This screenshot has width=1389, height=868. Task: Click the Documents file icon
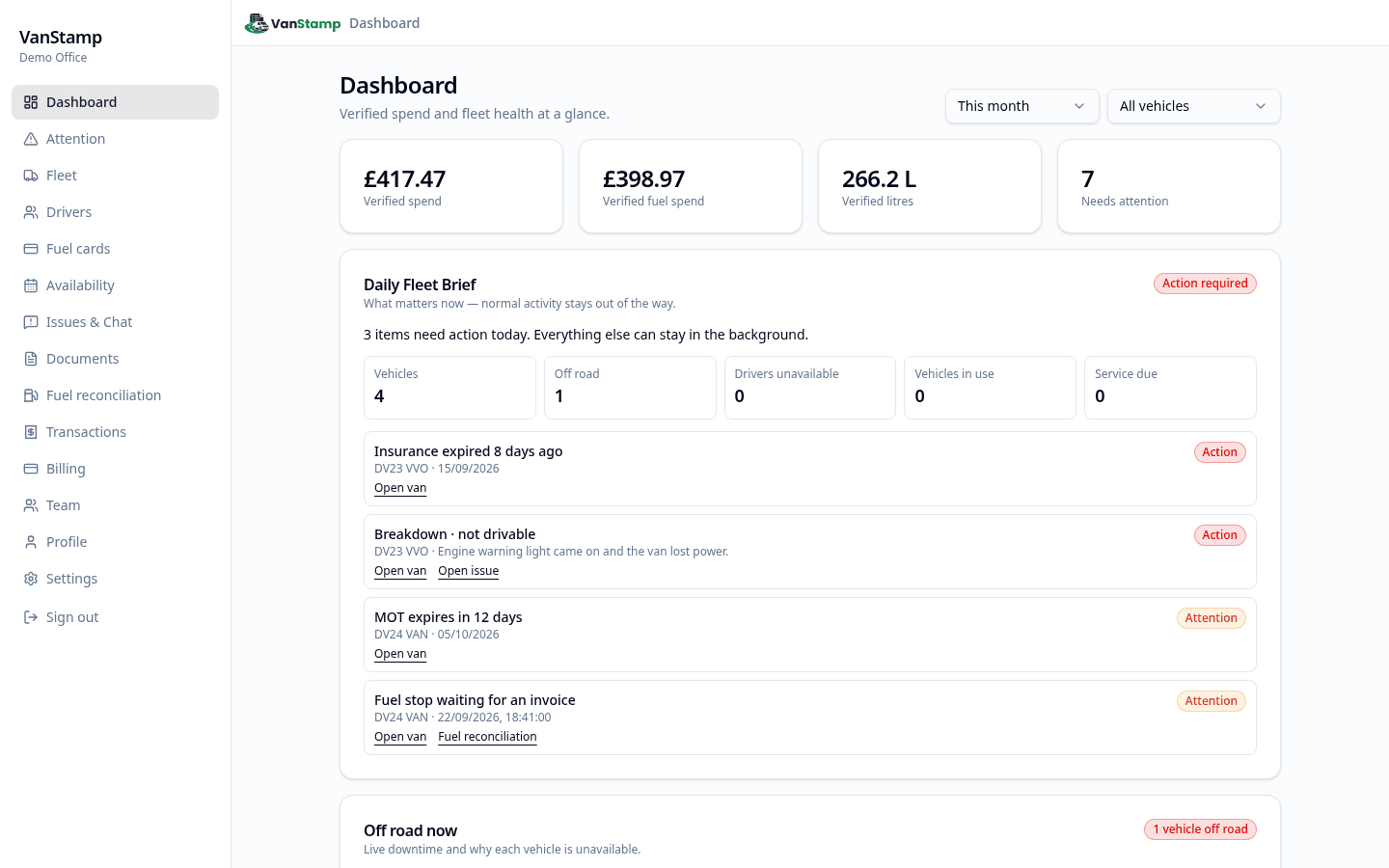[x=31, y=359]
